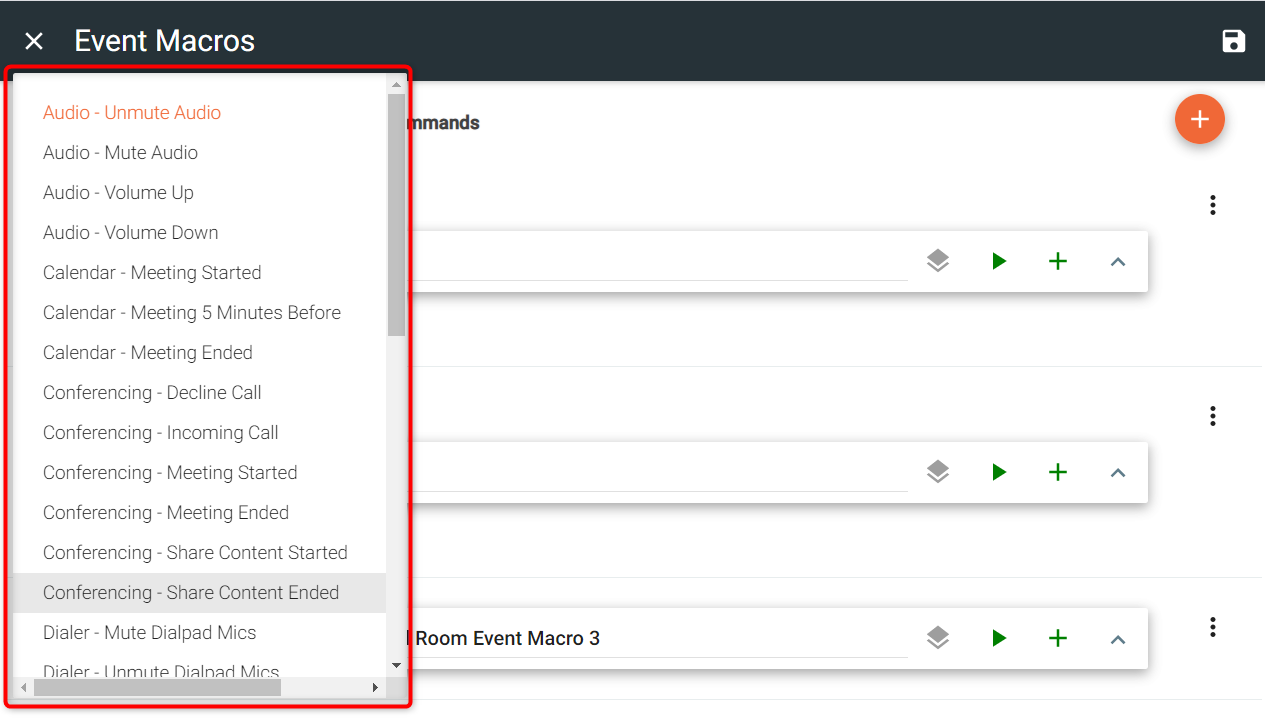Play Room Event Macro 3
The height and width of the screenshot is (725, 1265).
pos(998,638)
